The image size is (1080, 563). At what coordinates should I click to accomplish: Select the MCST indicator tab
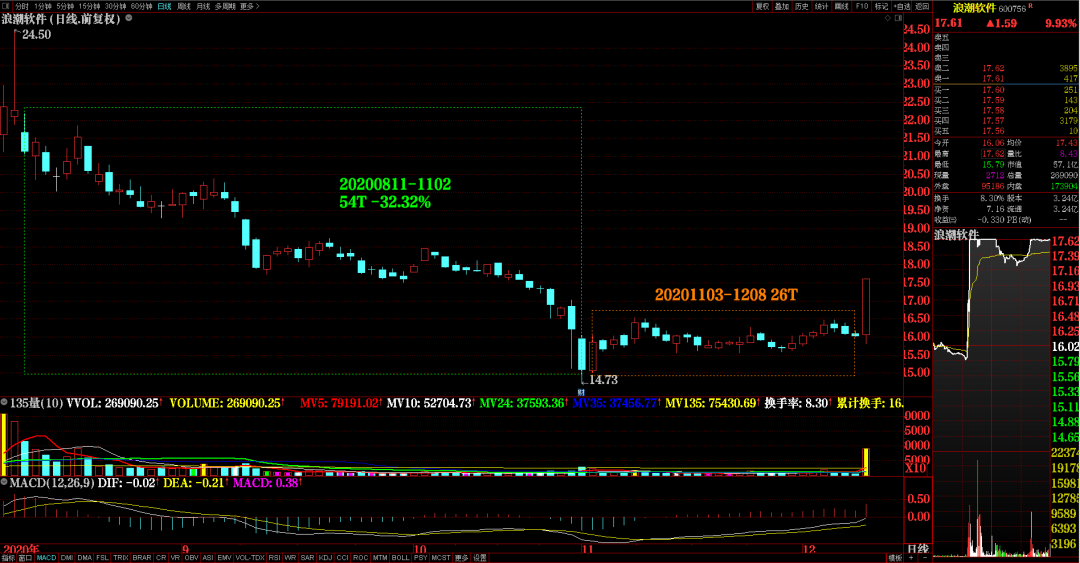[x=441, y=557]
